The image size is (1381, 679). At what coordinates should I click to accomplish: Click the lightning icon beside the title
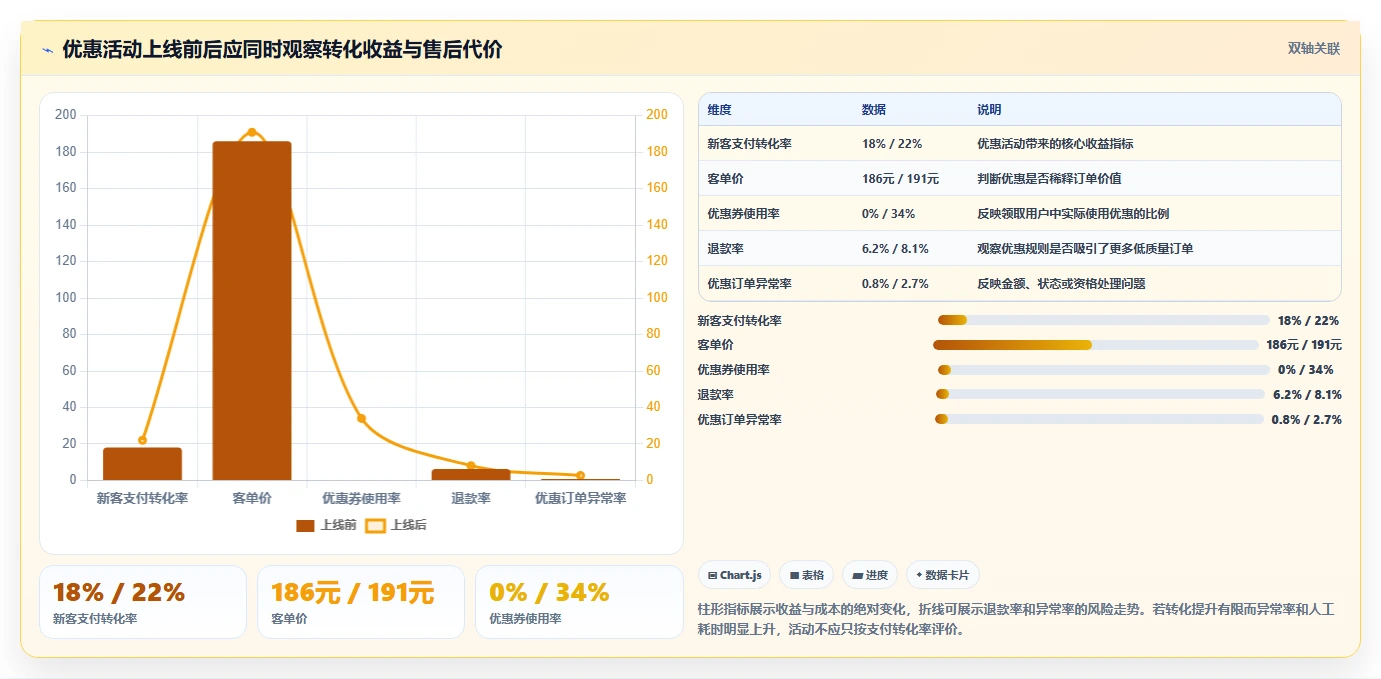(47, 50)
